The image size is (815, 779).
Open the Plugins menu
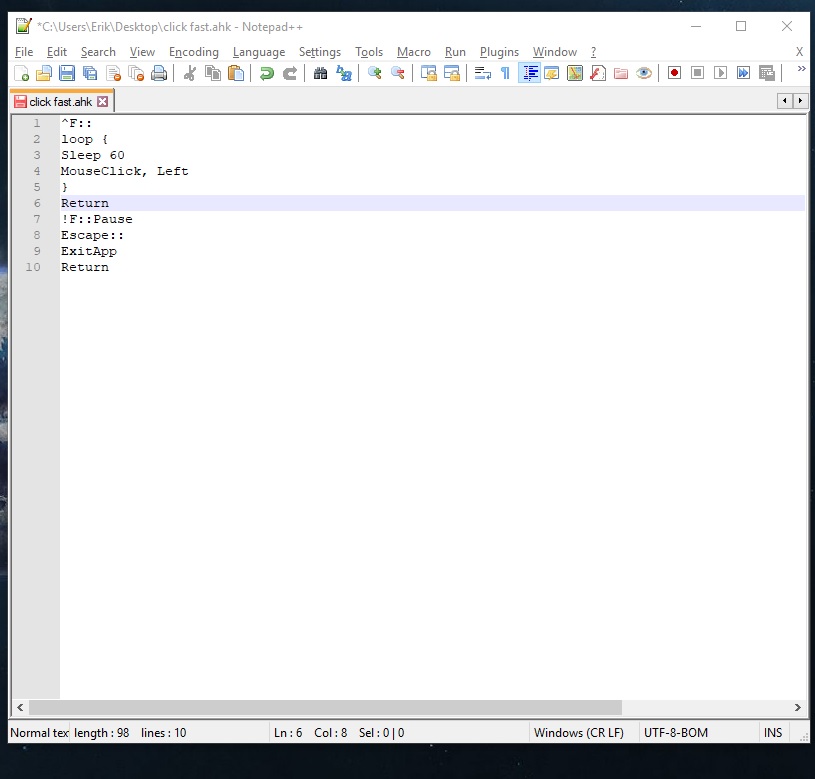pos(499,52)
